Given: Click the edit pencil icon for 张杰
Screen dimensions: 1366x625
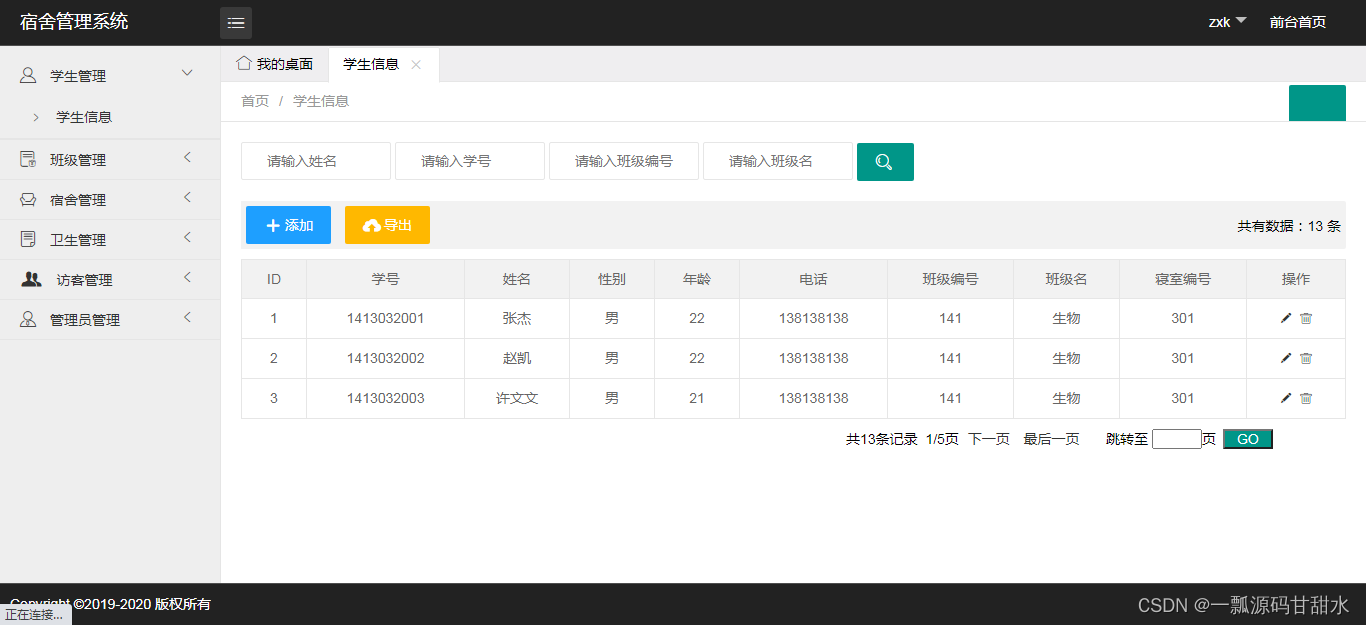Looking at the screenshot, I should (1285, 318).
